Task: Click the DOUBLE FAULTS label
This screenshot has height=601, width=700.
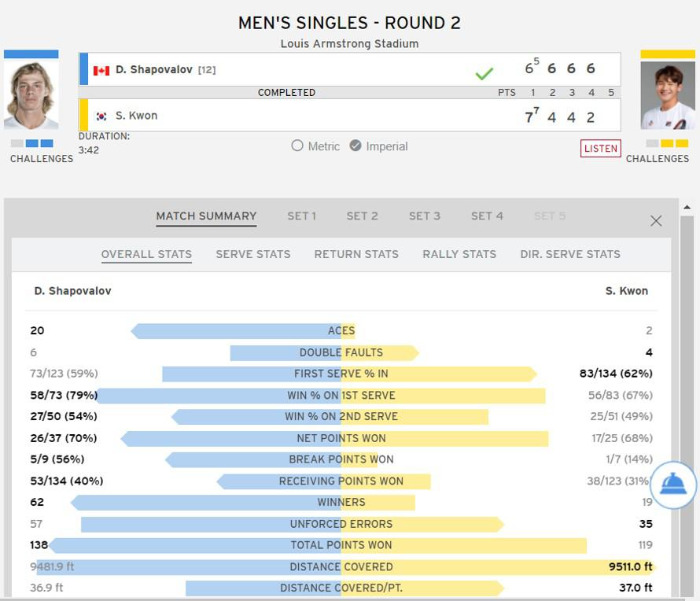Action: [341, 352]
